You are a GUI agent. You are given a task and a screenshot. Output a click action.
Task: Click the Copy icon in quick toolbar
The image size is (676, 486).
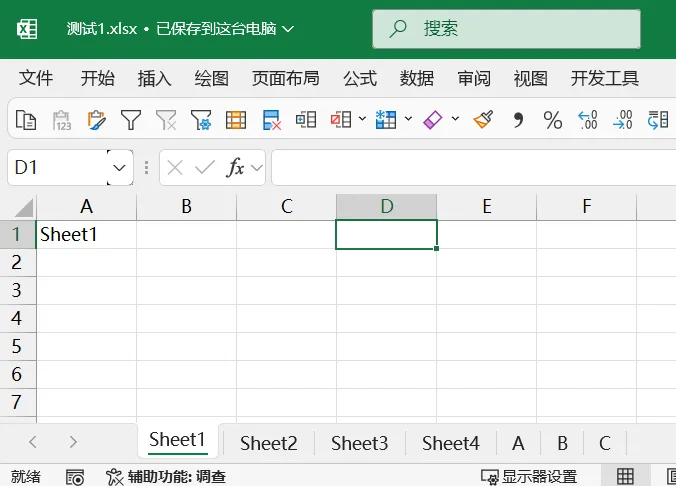25,119
